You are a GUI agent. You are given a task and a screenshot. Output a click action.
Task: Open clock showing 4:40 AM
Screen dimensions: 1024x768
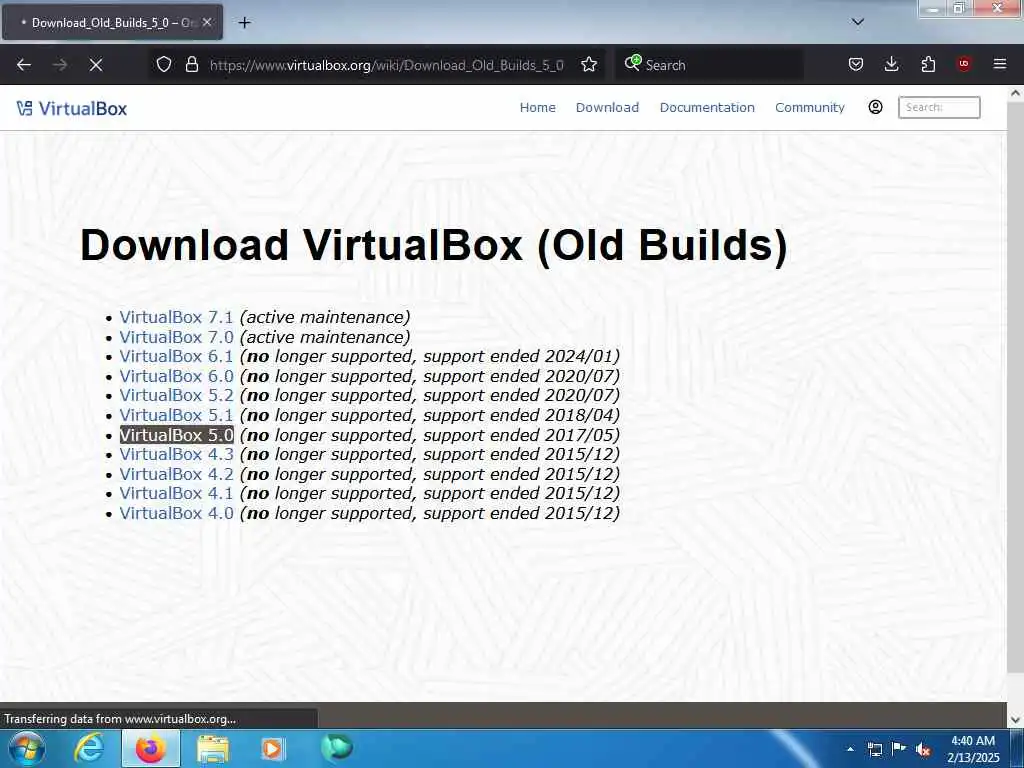pos(973,749)
